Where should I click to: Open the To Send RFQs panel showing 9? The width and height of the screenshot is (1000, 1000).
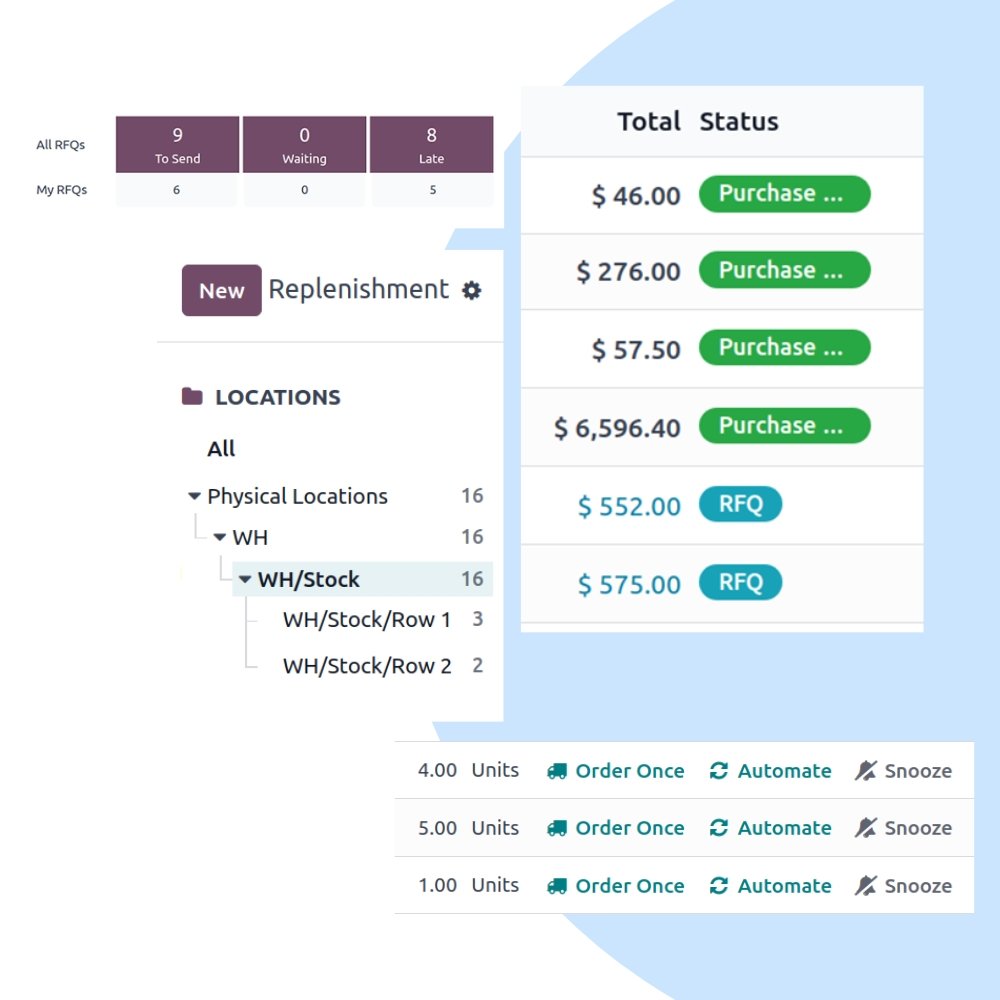click(x=177, y=144)
